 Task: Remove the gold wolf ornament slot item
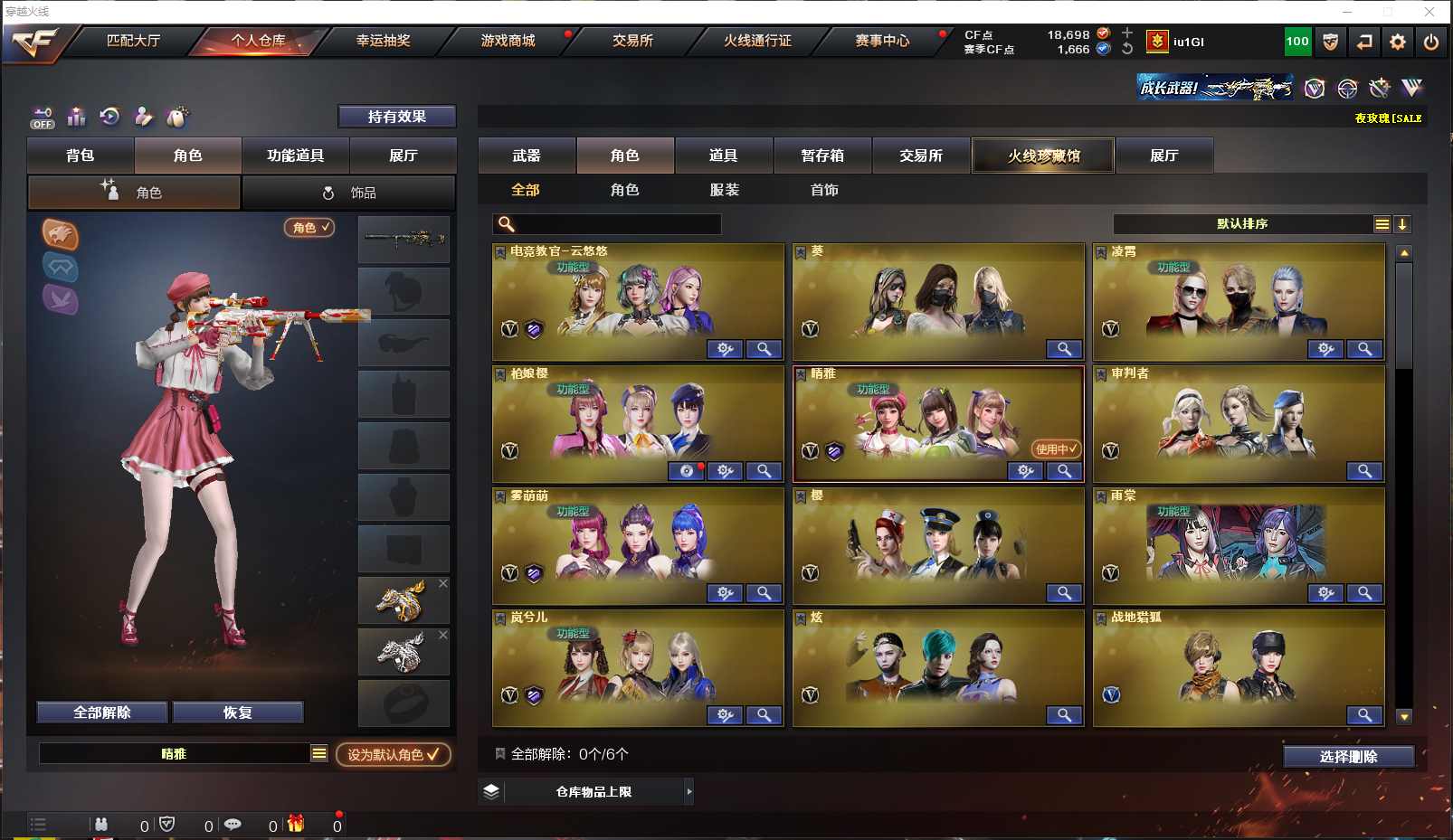pos(443,584)
